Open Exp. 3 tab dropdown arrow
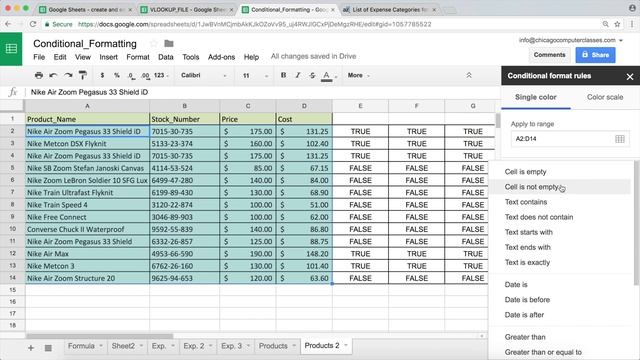Screen dimensions: 640x360 (248, 346)
